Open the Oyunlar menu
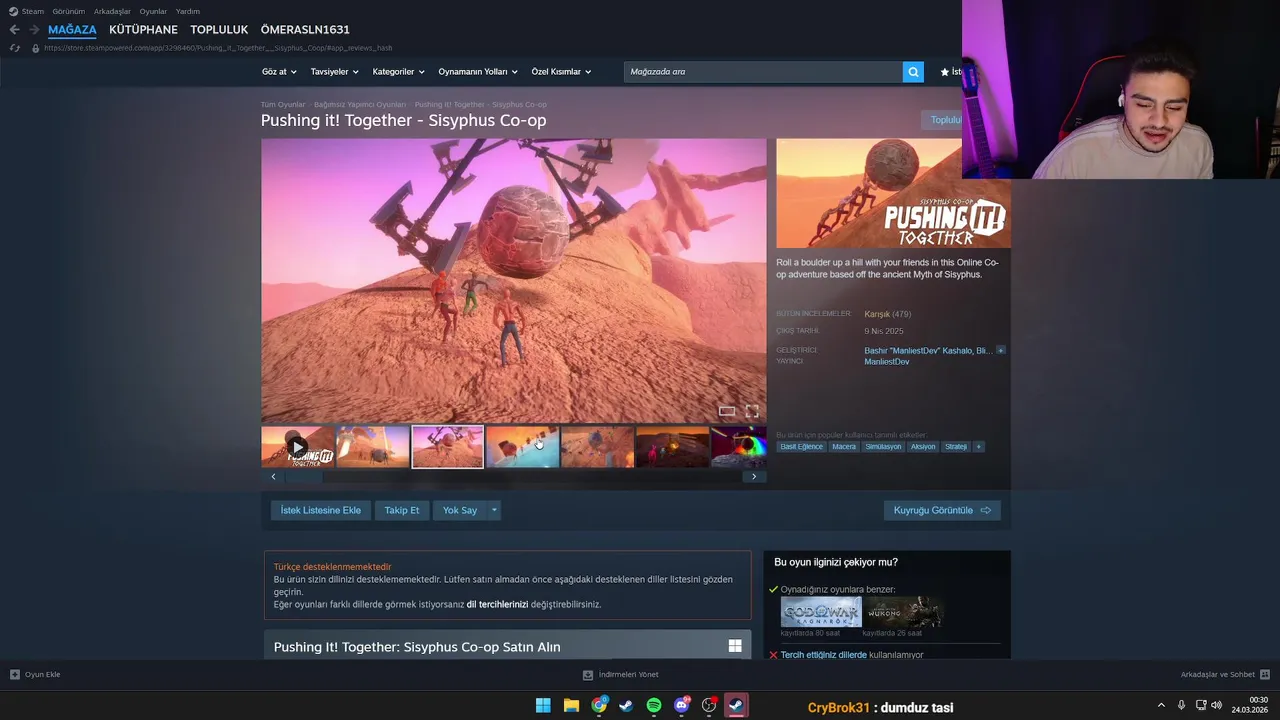Screen dimensions: 1280x720 tap(153, 11)
